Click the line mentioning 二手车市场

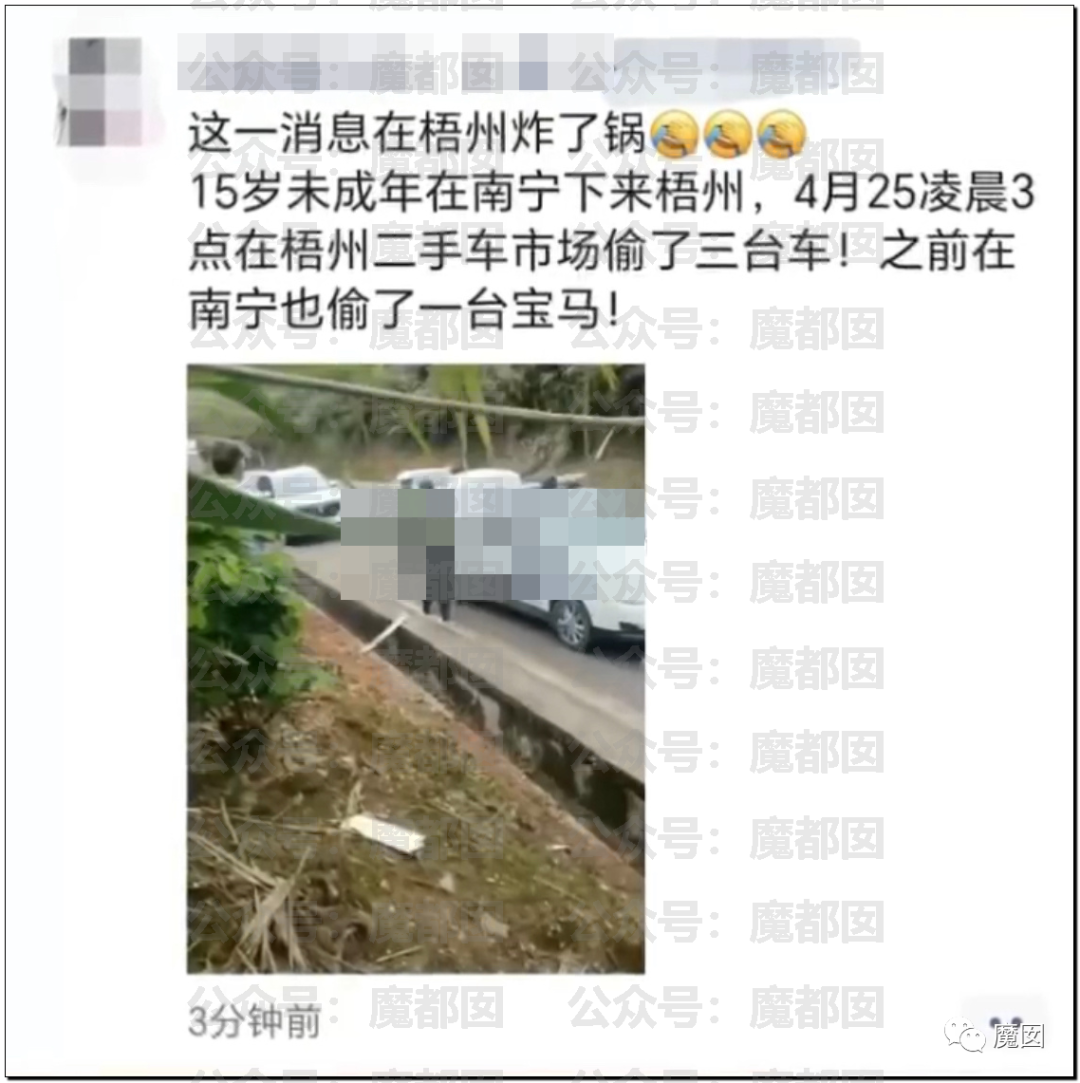point(601,251)
